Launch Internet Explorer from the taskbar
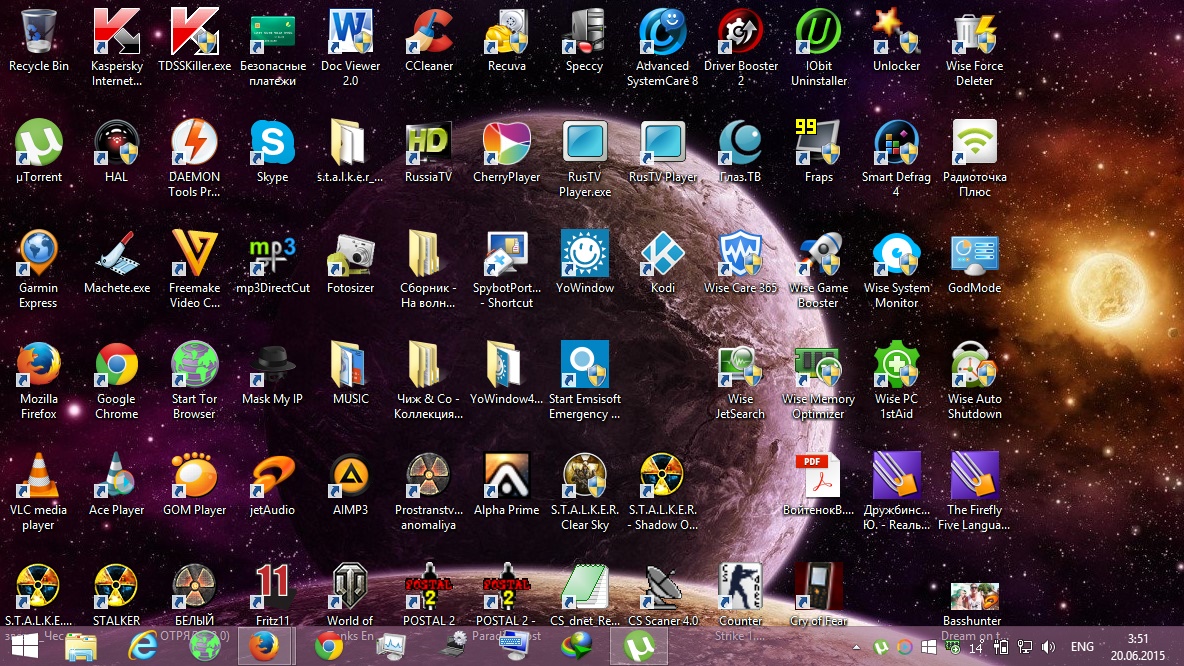This screenshot has width=1184, height=666. pos(142,647)
